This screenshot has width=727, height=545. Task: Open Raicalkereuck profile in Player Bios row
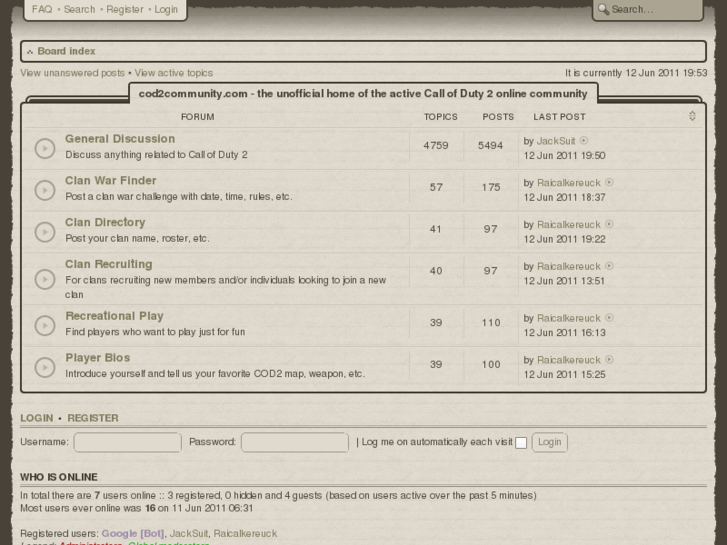coord(569,360)
